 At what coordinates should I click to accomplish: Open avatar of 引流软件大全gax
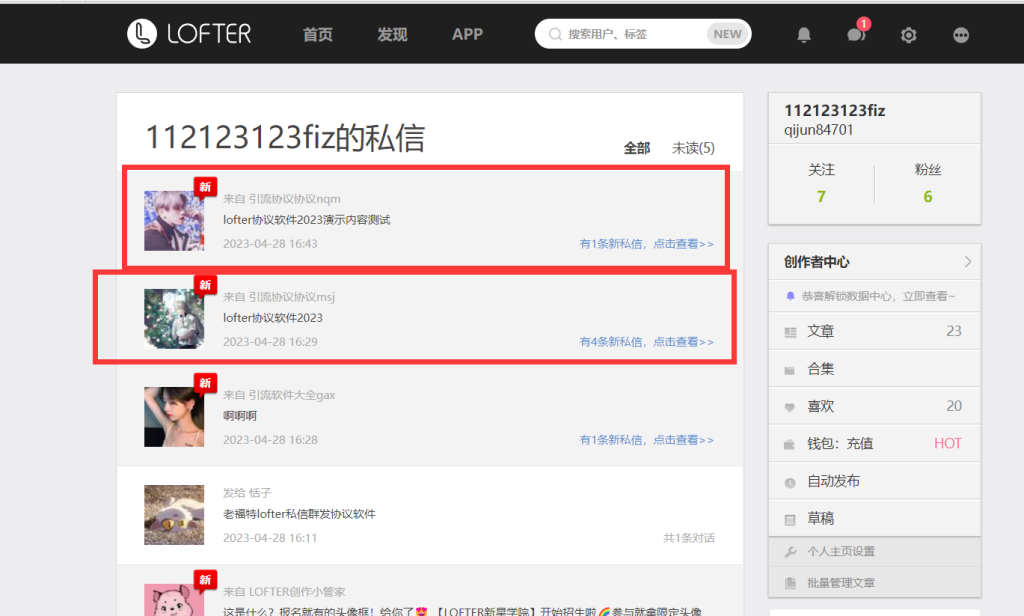(174, 417)
